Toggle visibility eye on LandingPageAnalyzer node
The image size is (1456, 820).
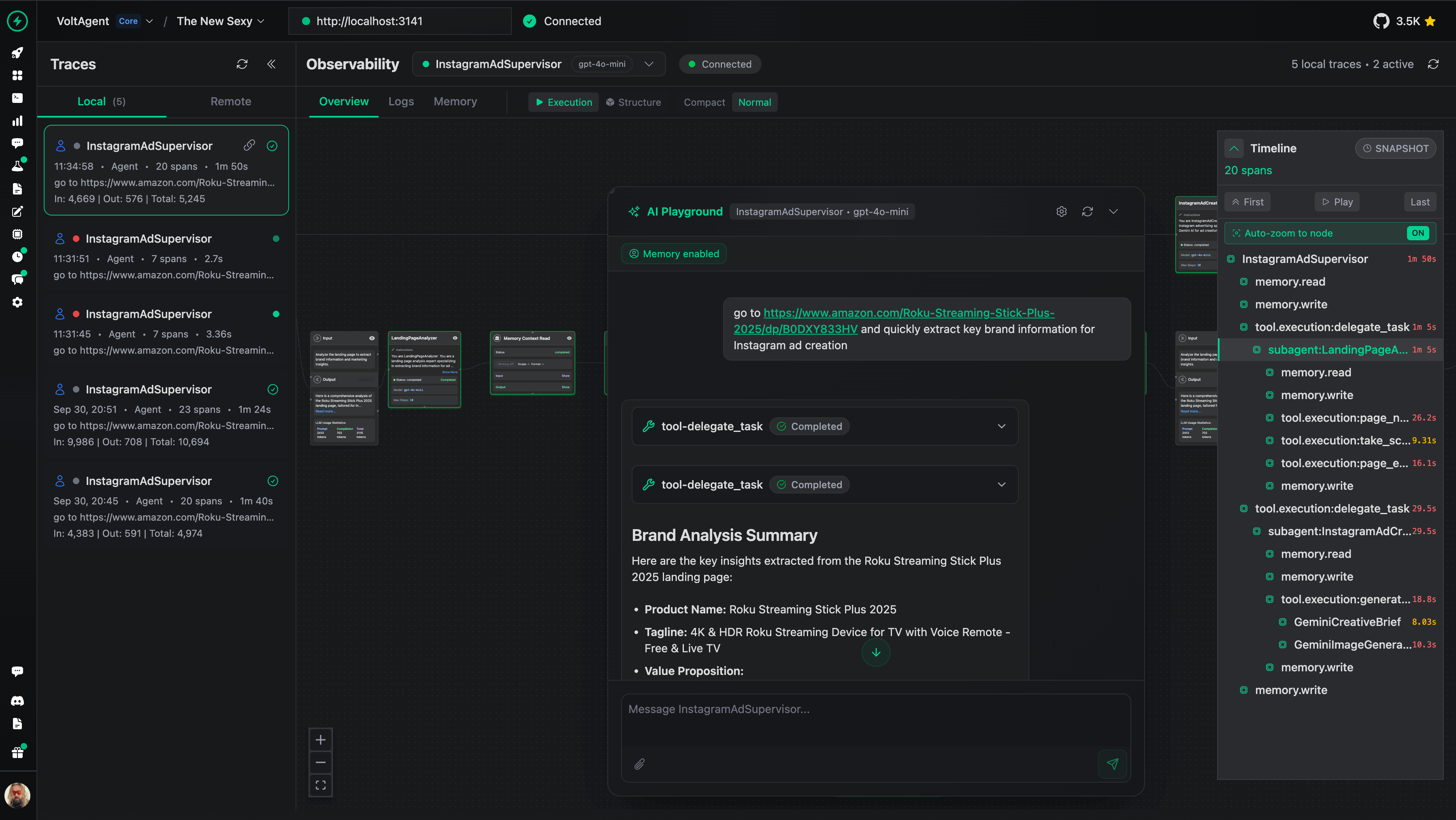point(455,338)
